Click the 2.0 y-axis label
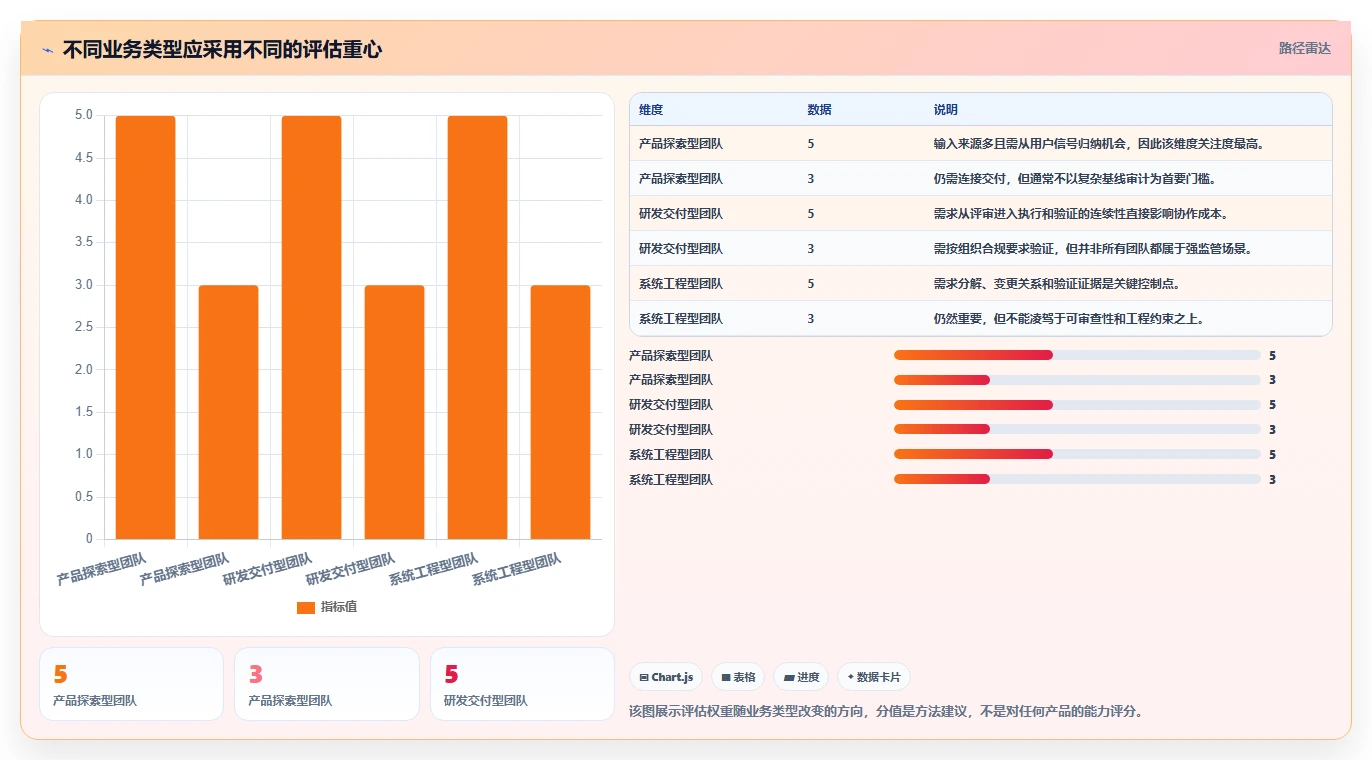Image resolution: width=1372 pixels, height=760 pixels. (x=83, y=370)
